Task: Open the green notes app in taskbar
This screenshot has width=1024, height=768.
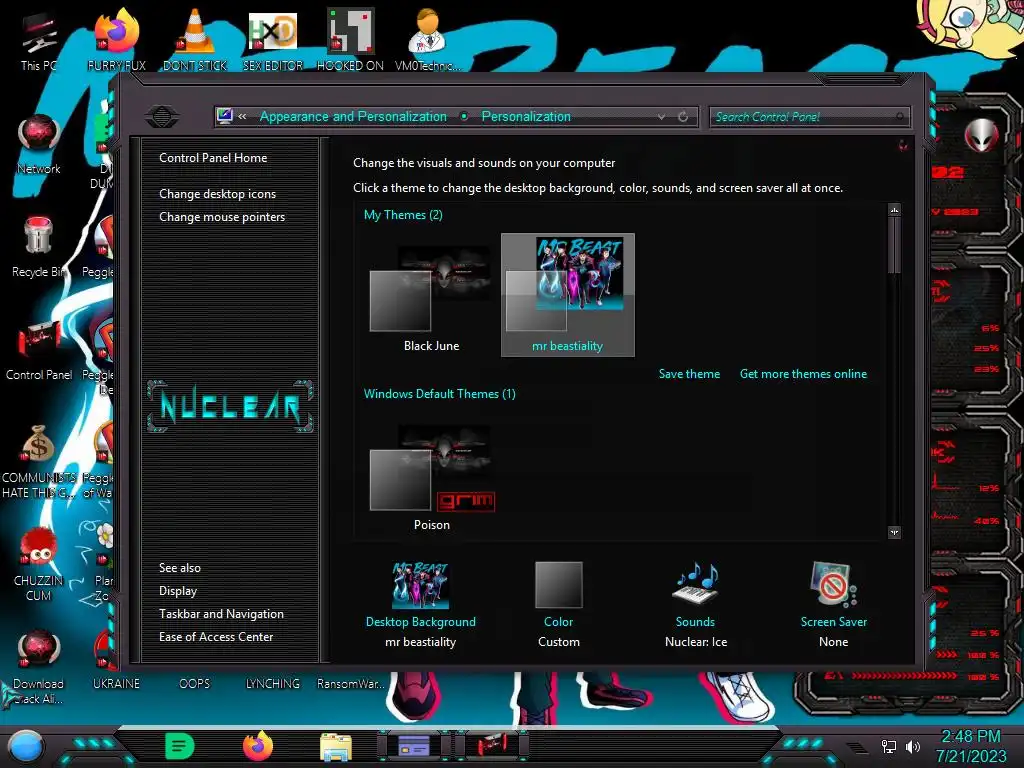Action: pos(180,746)
